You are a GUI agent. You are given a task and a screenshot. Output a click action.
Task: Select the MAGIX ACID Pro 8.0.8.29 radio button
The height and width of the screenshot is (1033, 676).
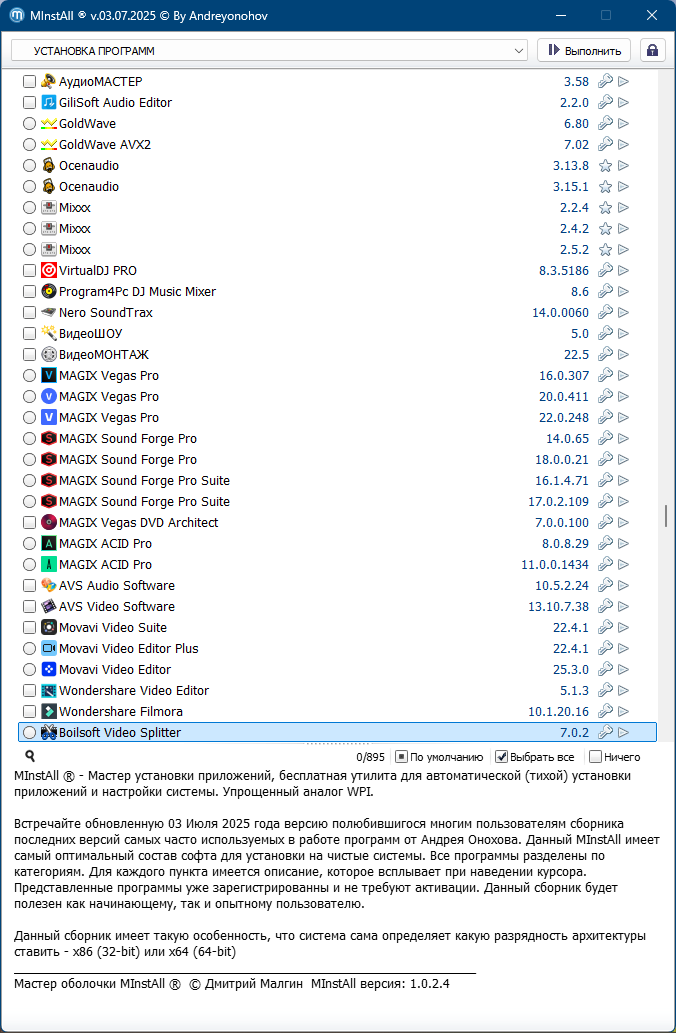click(29, 544)
